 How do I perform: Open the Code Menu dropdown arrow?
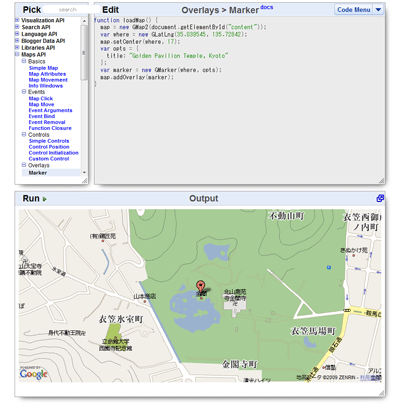(x=378, y=10)
